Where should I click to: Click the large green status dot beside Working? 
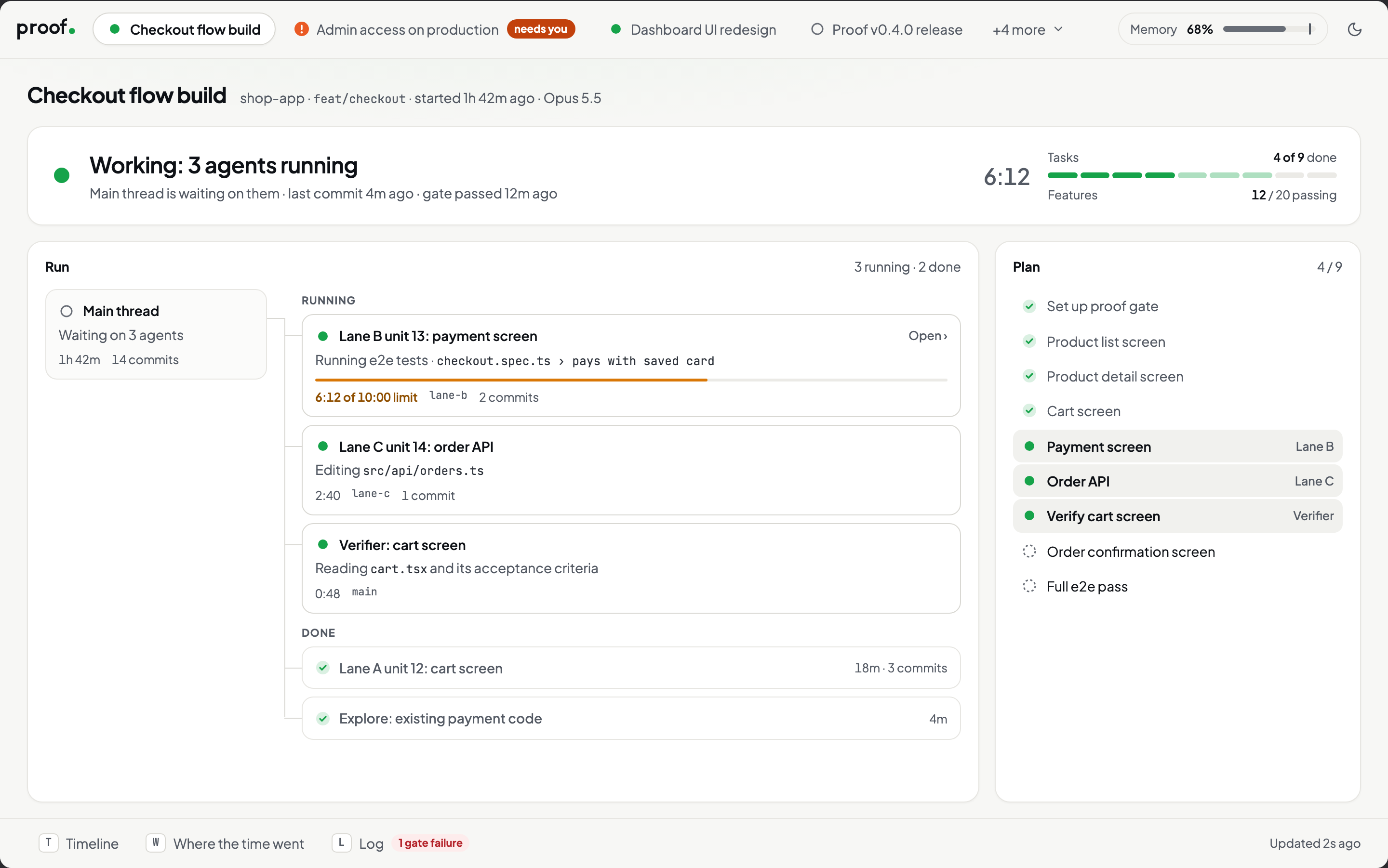tap(61, 175)
